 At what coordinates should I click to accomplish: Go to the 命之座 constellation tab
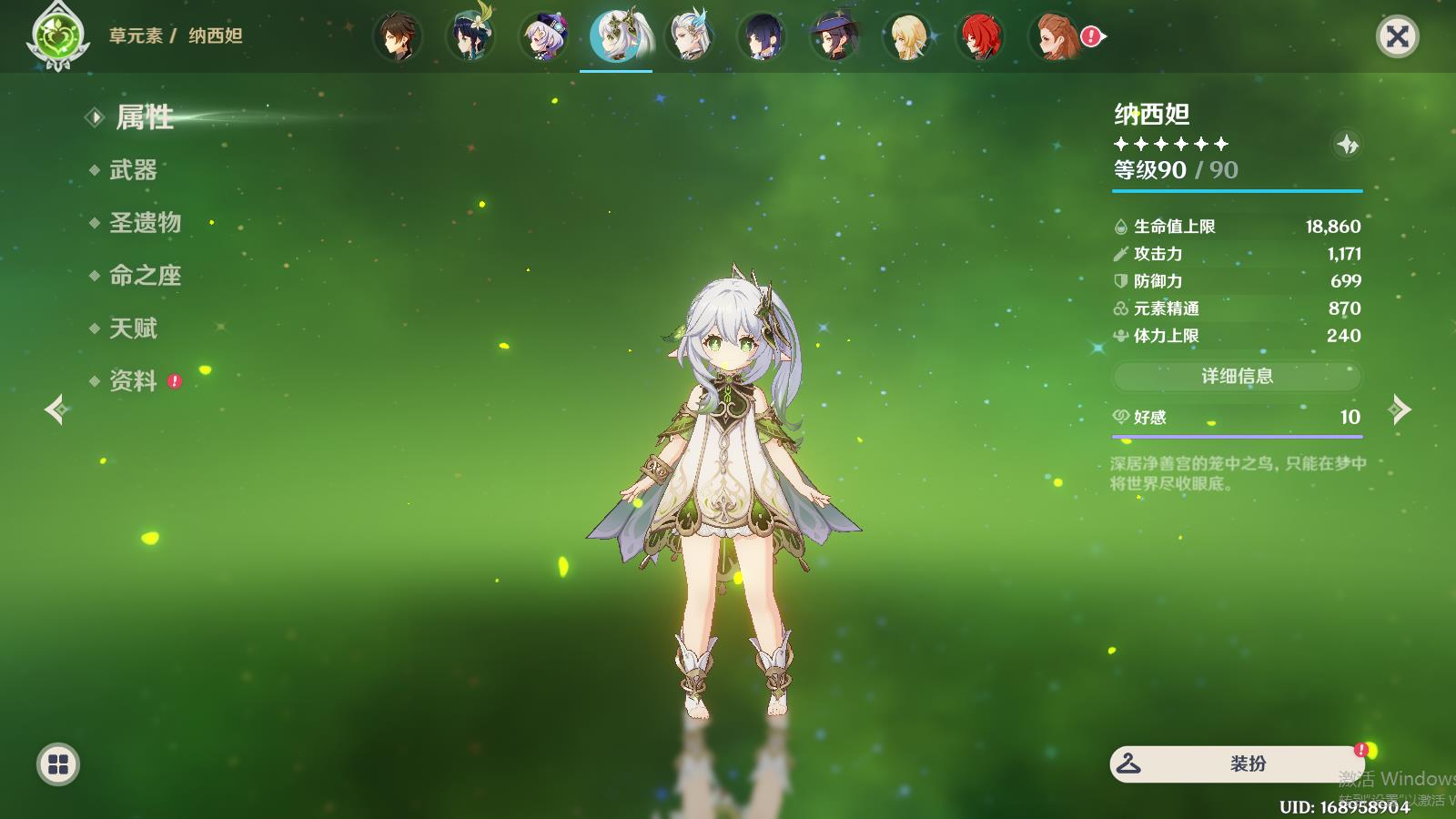tap(145, 276)
